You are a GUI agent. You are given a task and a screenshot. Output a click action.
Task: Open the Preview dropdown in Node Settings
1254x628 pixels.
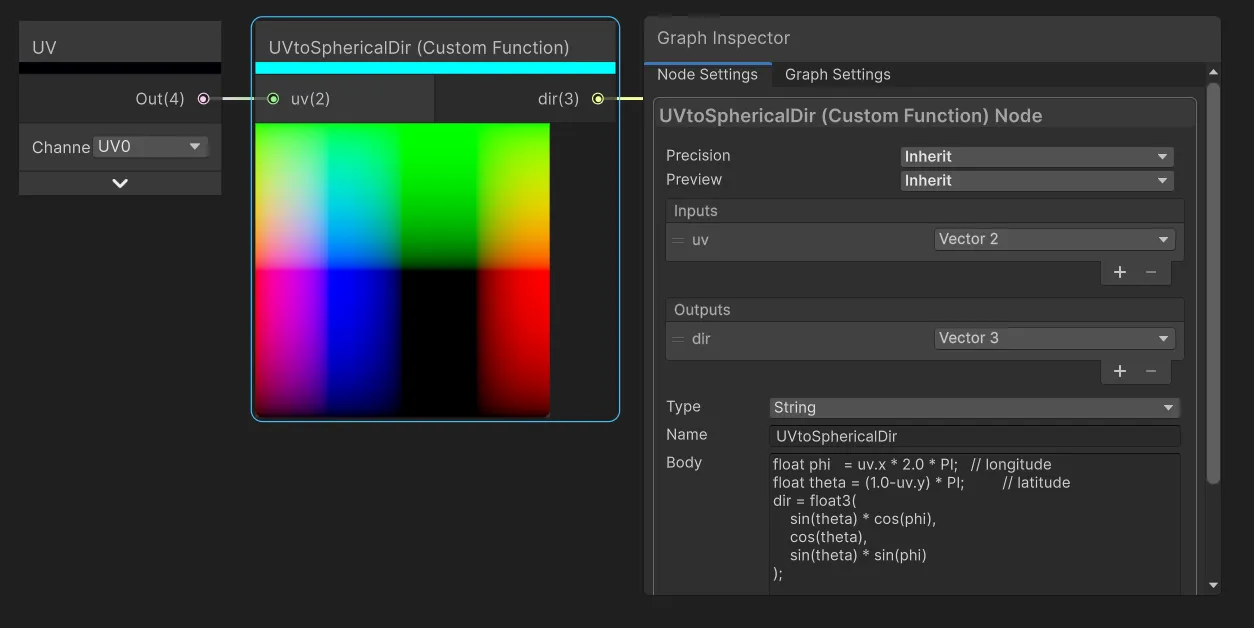1036,180
